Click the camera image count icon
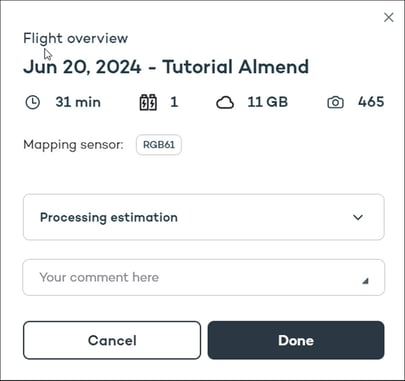Screen dimensions: 405x381 point(335,103)
